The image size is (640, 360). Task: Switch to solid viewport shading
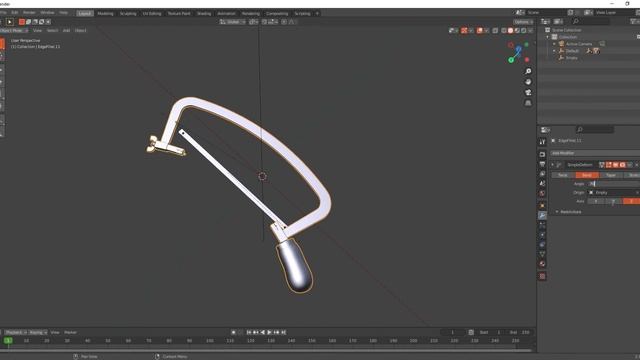coord(511,31)
